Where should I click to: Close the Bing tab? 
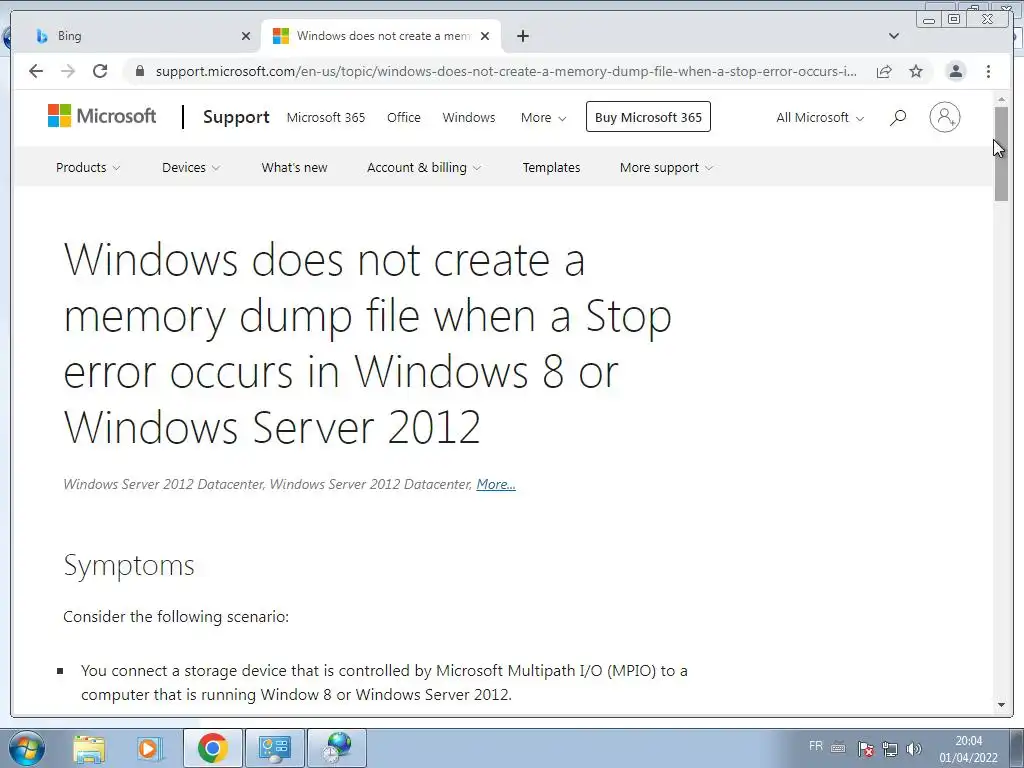(246, 36)
